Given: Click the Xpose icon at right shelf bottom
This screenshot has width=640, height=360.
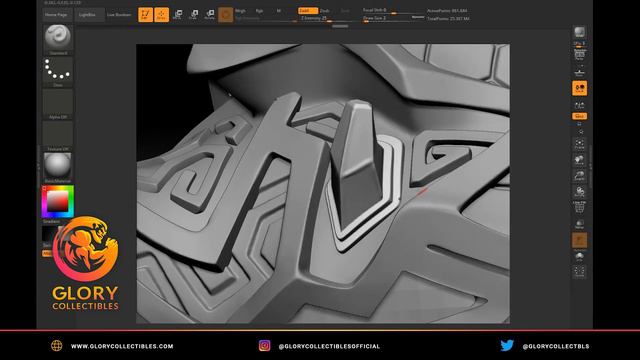Looking at the screenshot, I should (x=579, y=272).
